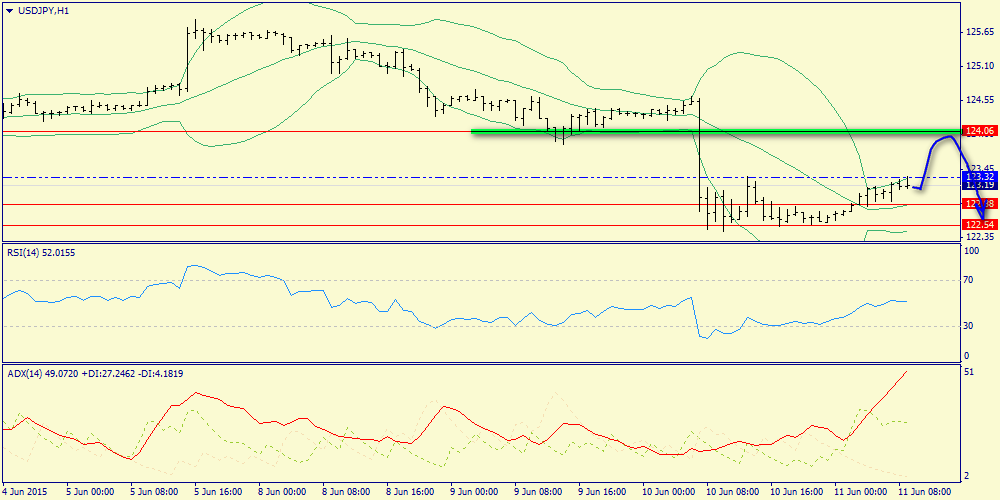This screenshot has height=500, width=1000.
Task: Click the ADX scale value 51
Action: click(971, 371)
